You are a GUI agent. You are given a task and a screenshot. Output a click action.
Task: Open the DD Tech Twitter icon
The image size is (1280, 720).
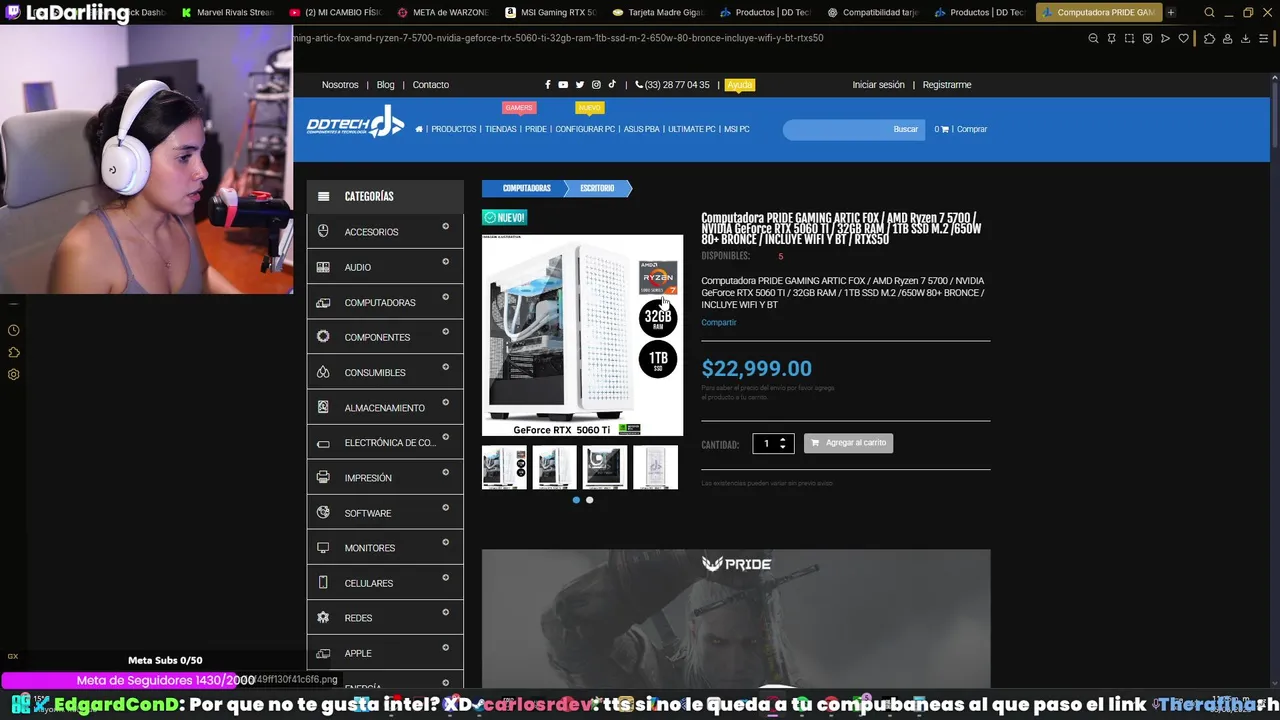pyautogui.click(x=580, y=85)
